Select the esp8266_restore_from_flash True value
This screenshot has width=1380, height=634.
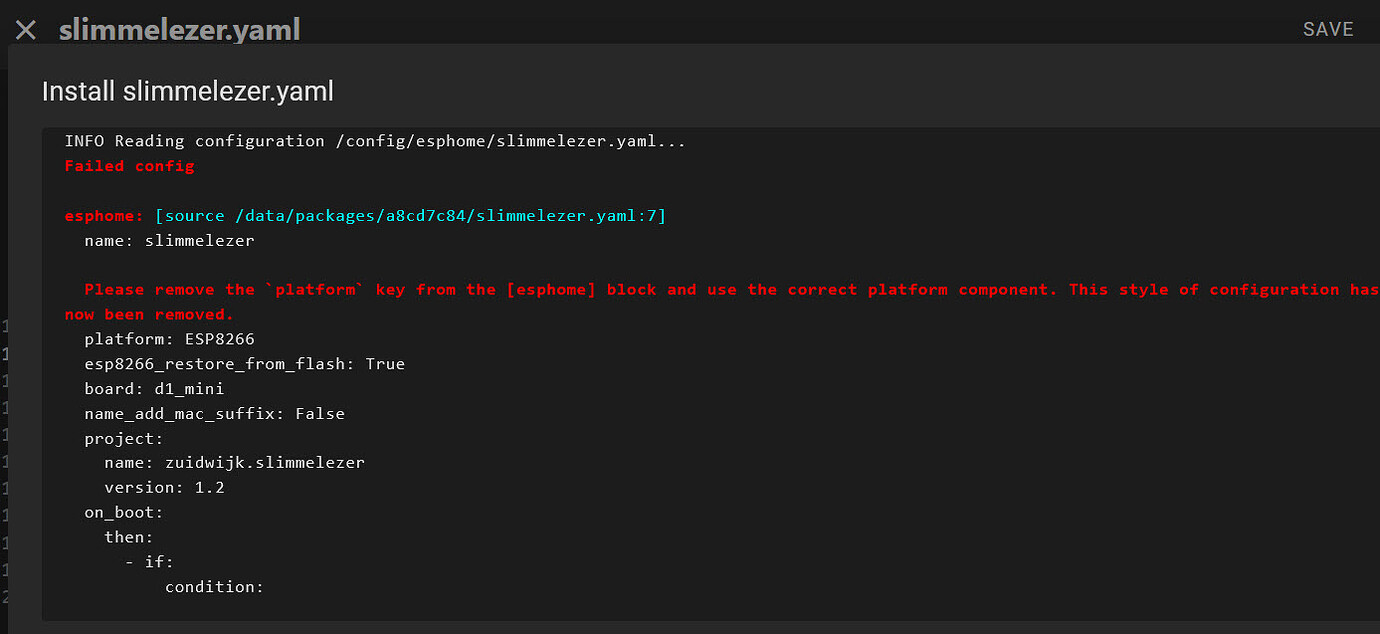(385, 363)
